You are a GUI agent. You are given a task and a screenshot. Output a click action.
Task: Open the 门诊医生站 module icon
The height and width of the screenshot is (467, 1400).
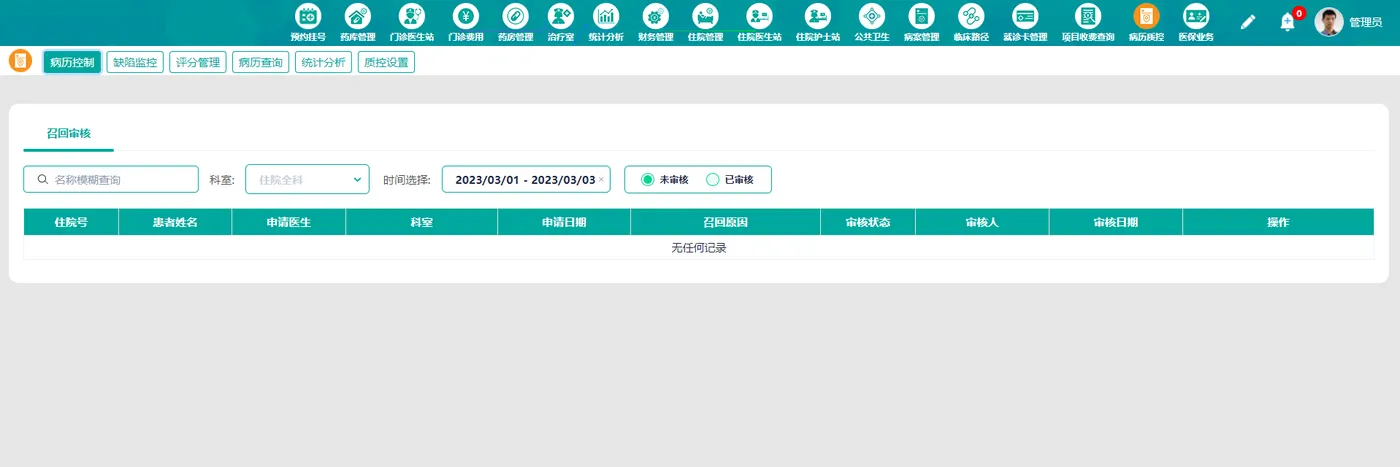coord(412,16)
